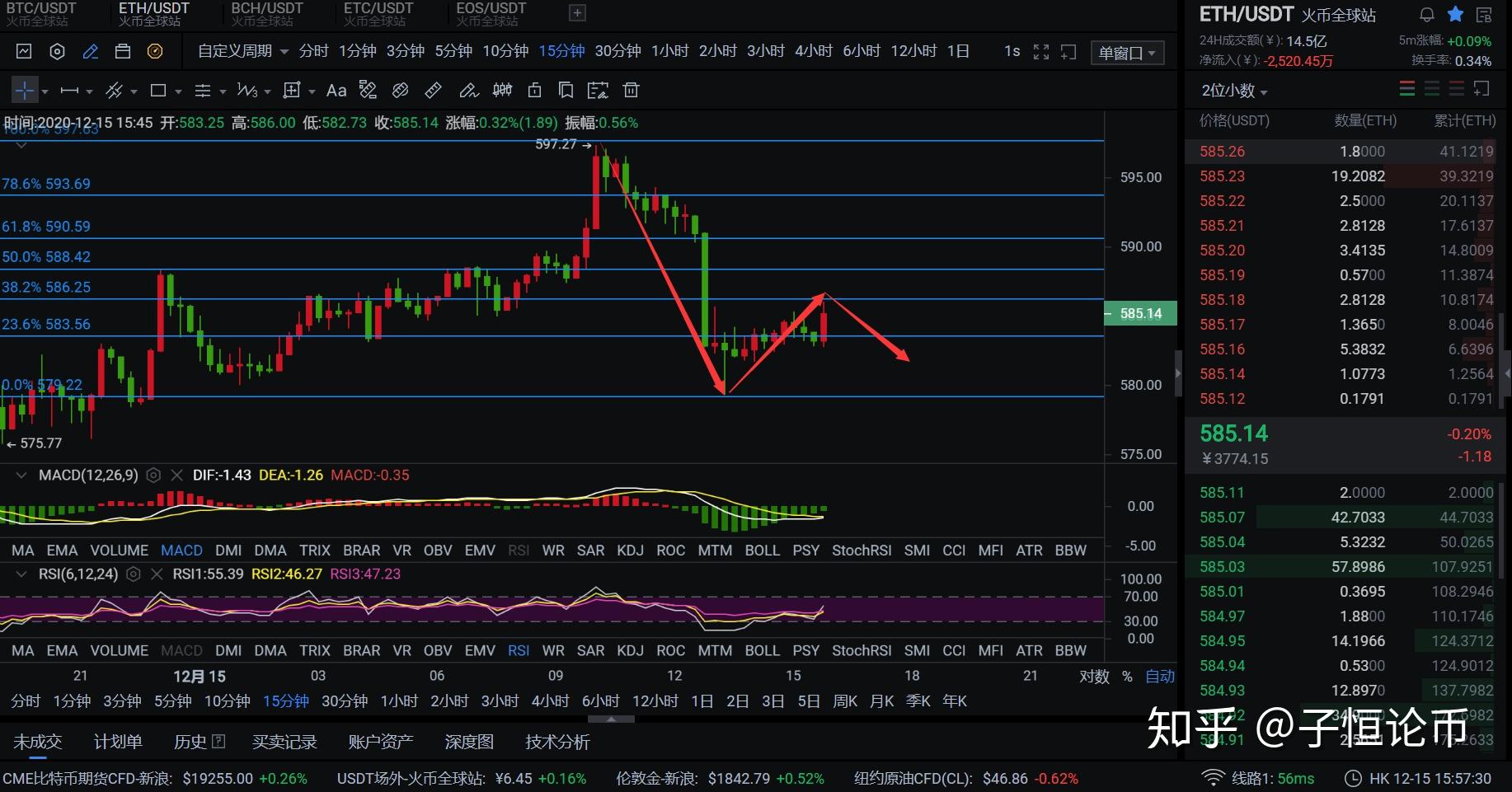Switch to the BTC/USDT tab
Viewport: 1512px width, 792px height.
pos(41,13)
